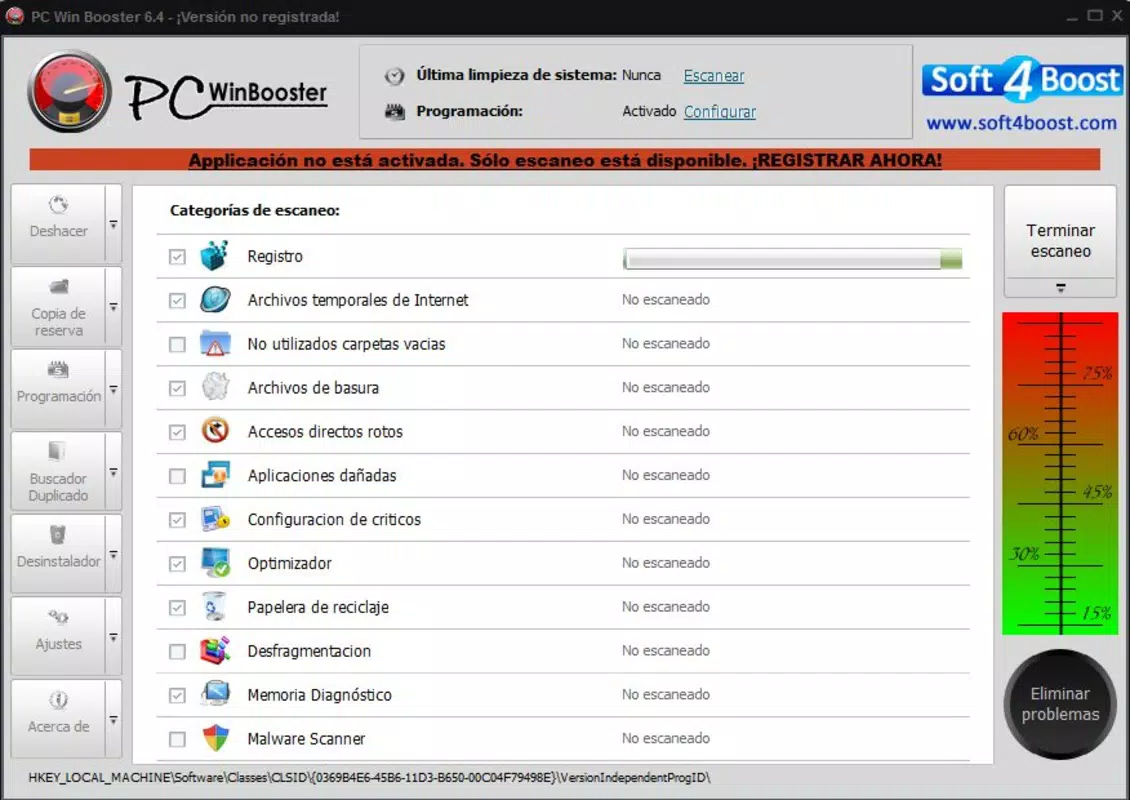Viewport: 1130px width, 800px height.
Task: Click the Optimizador monitor icon
Action: coord(215,563)
